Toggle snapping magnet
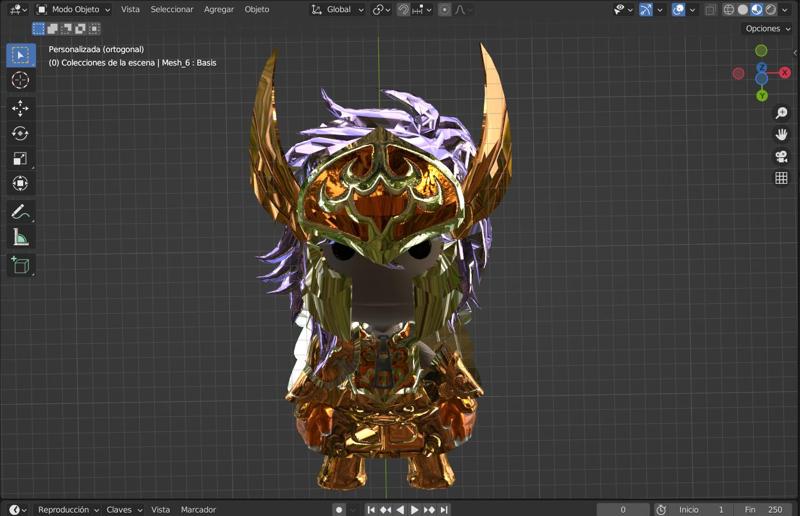 click(x=403, y=9)
